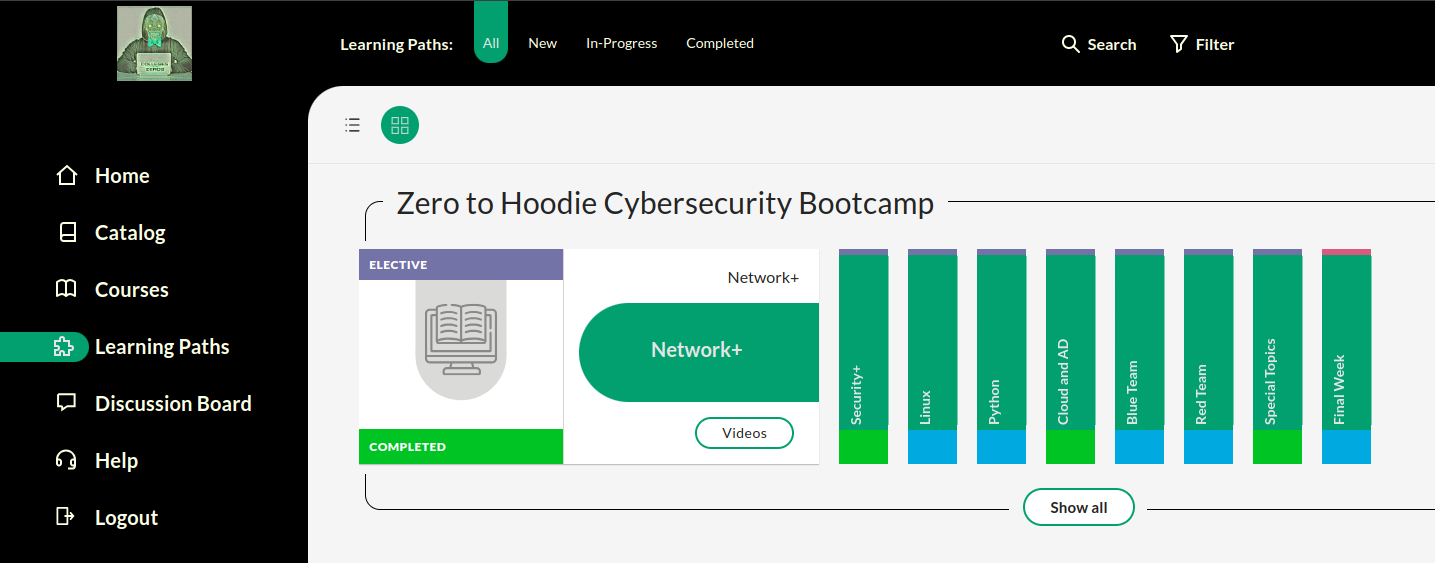Click the Filter funnel icon
The width and height of the screenshot is (1435, 563).
point(1179,44)
